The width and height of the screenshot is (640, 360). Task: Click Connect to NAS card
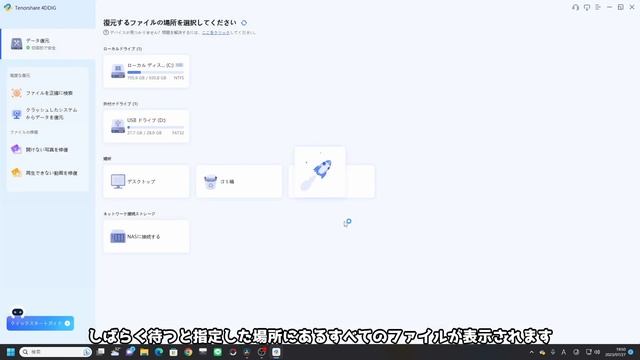click(x=146, y=236)
